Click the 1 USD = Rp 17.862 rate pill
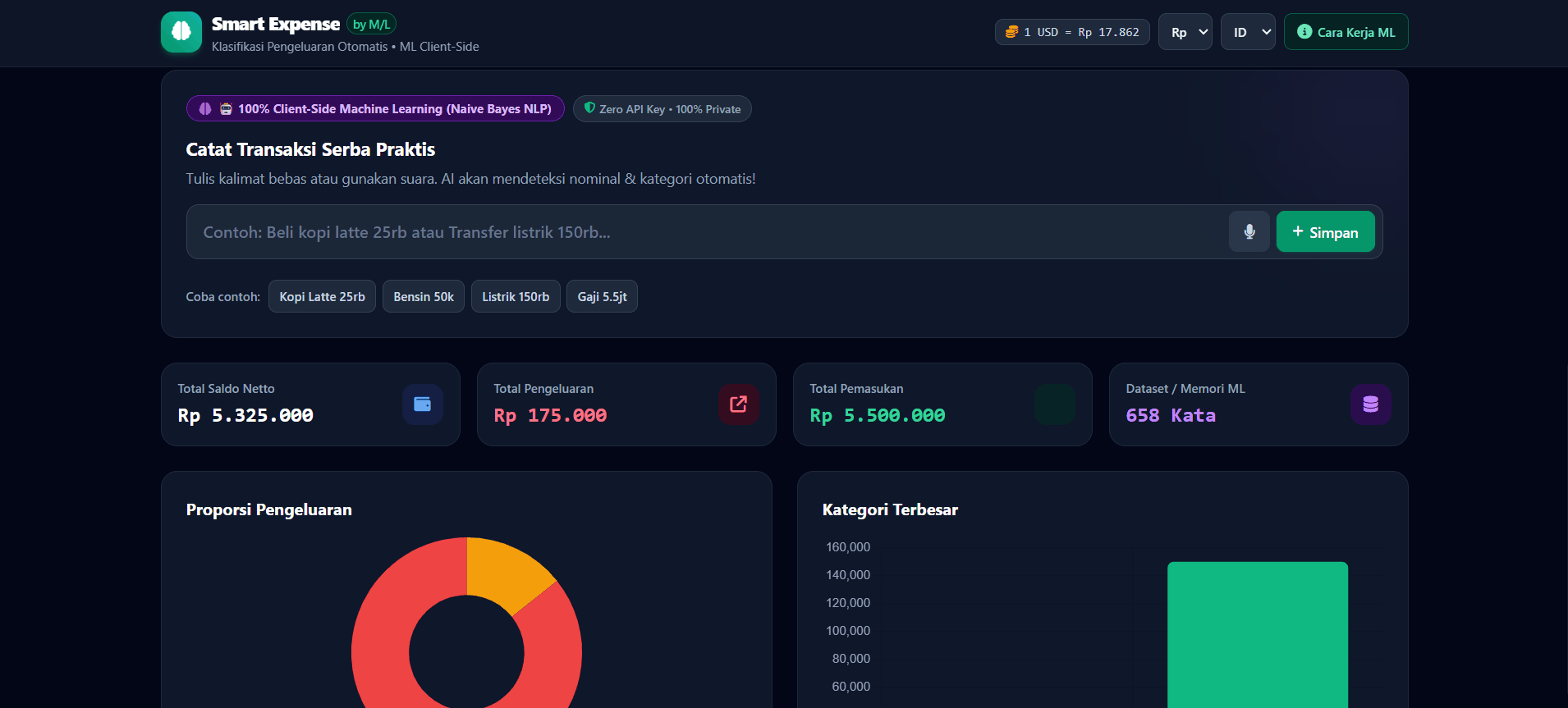Viewport: 1568px width, 708px height. pos(1072,32)
